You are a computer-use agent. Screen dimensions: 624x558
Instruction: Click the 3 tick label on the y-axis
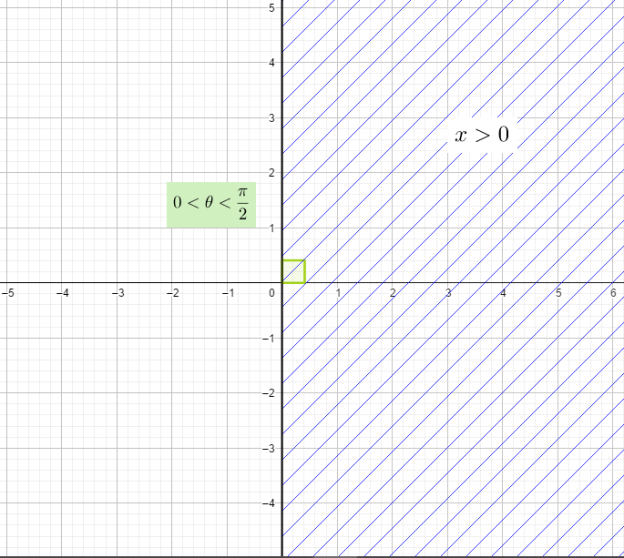tap(272, 118)
